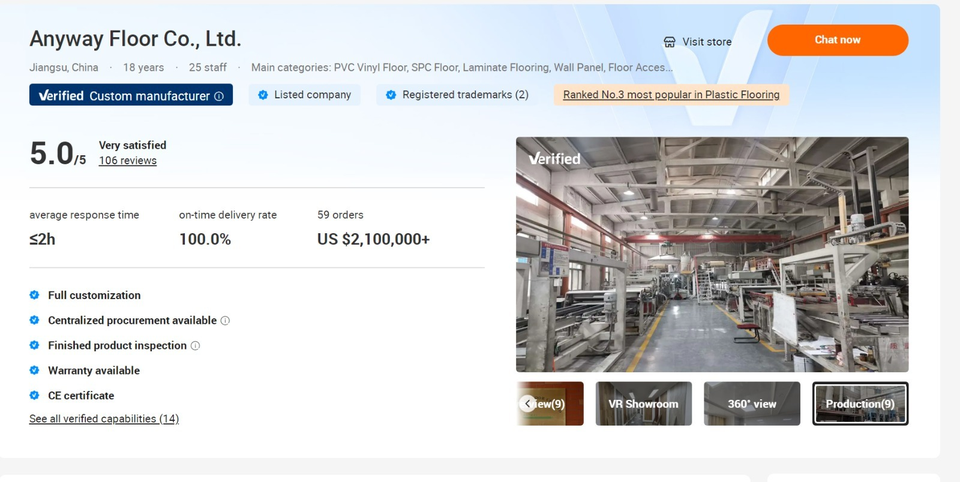
Task: Click the previous arrow on thumbnail carousel
Action: coord(527,404)
